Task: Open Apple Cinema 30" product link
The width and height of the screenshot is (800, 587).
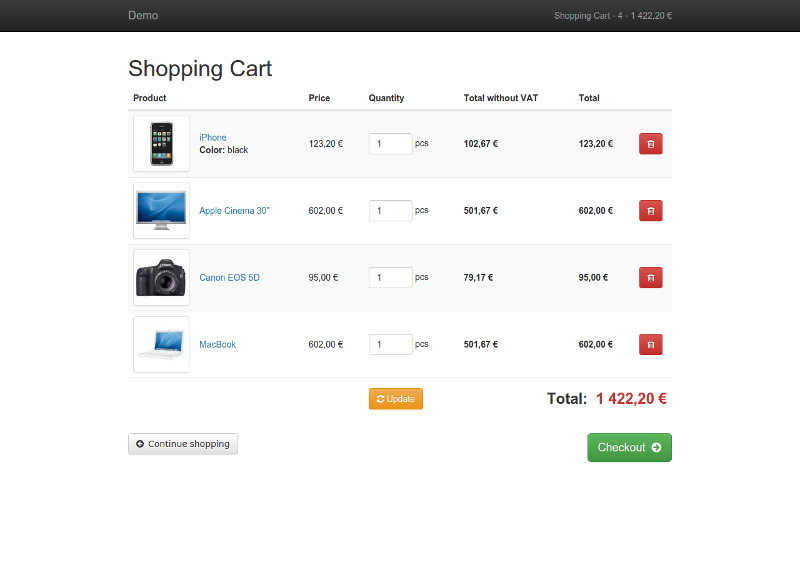Action: pos(234,211)
